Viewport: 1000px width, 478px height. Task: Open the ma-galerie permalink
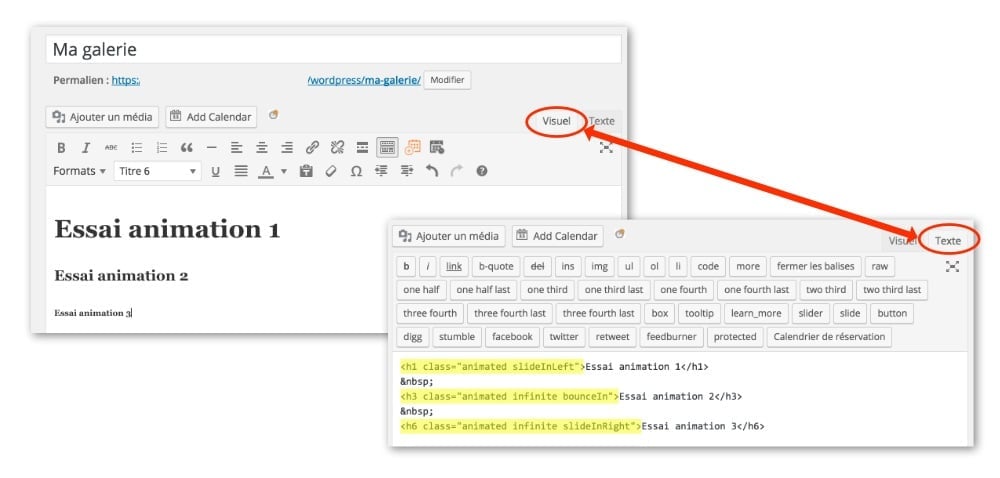coord(364,81)
